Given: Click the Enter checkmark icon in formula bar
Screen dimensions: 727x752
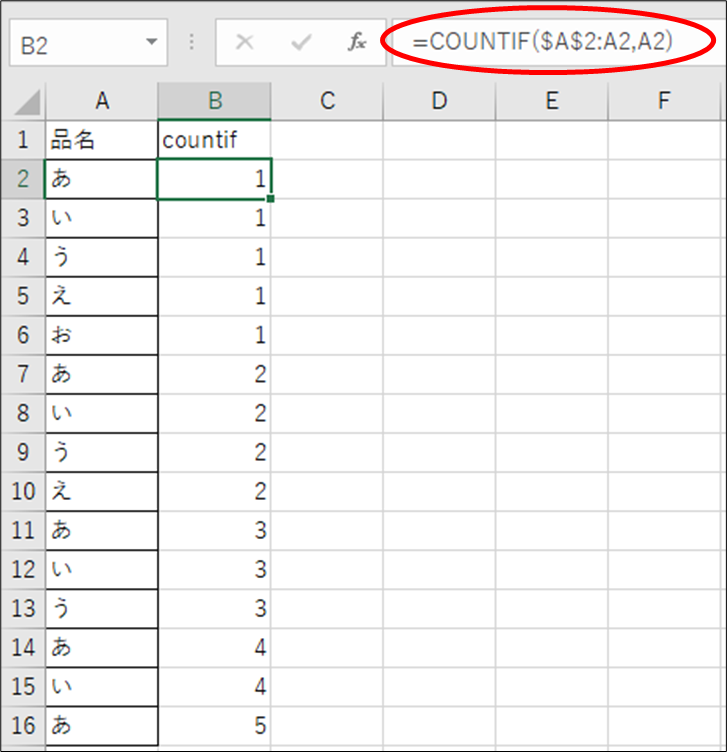Looking at the screenshot, I should coord(300,43).
